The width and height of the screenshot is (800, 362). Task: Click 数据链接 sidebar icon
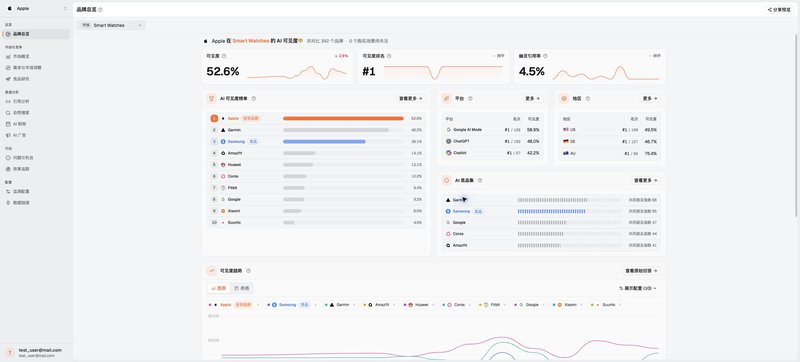[x=8, y=203]
